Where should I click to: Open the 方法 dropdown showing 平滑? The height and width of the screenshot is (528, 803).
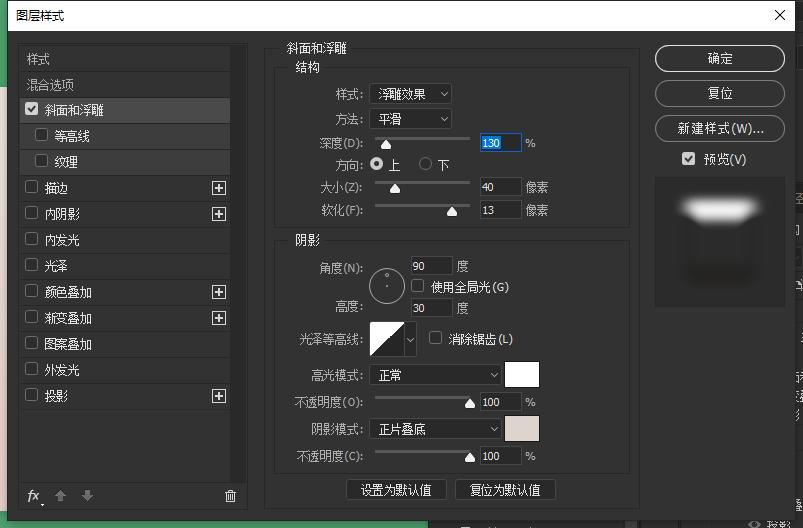point(410,119)
